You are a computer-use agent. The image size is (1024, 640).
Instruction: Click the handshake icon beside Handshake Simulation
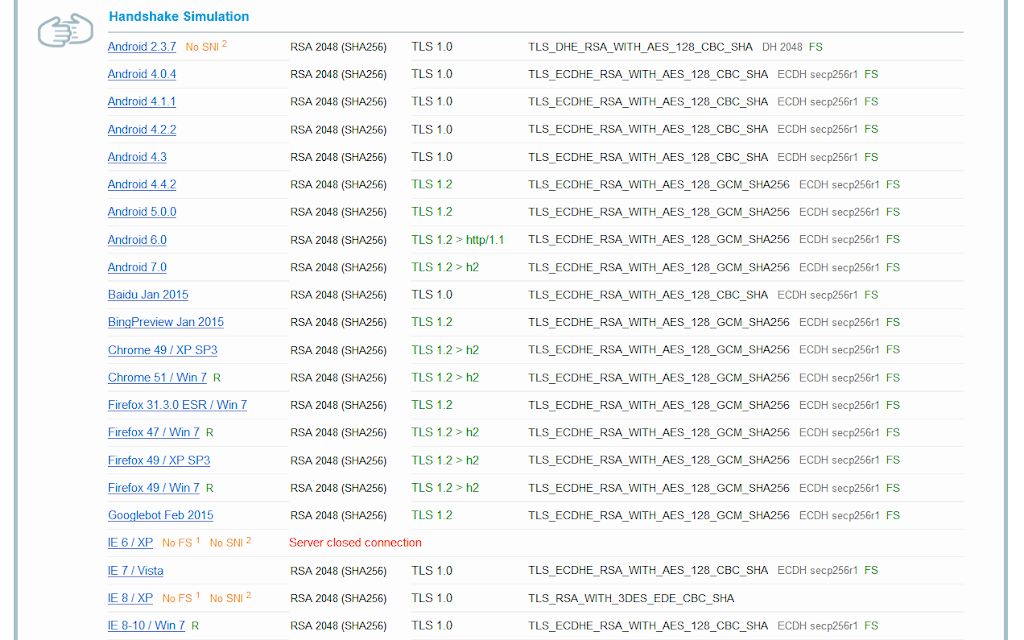click(x=65, y=30)
